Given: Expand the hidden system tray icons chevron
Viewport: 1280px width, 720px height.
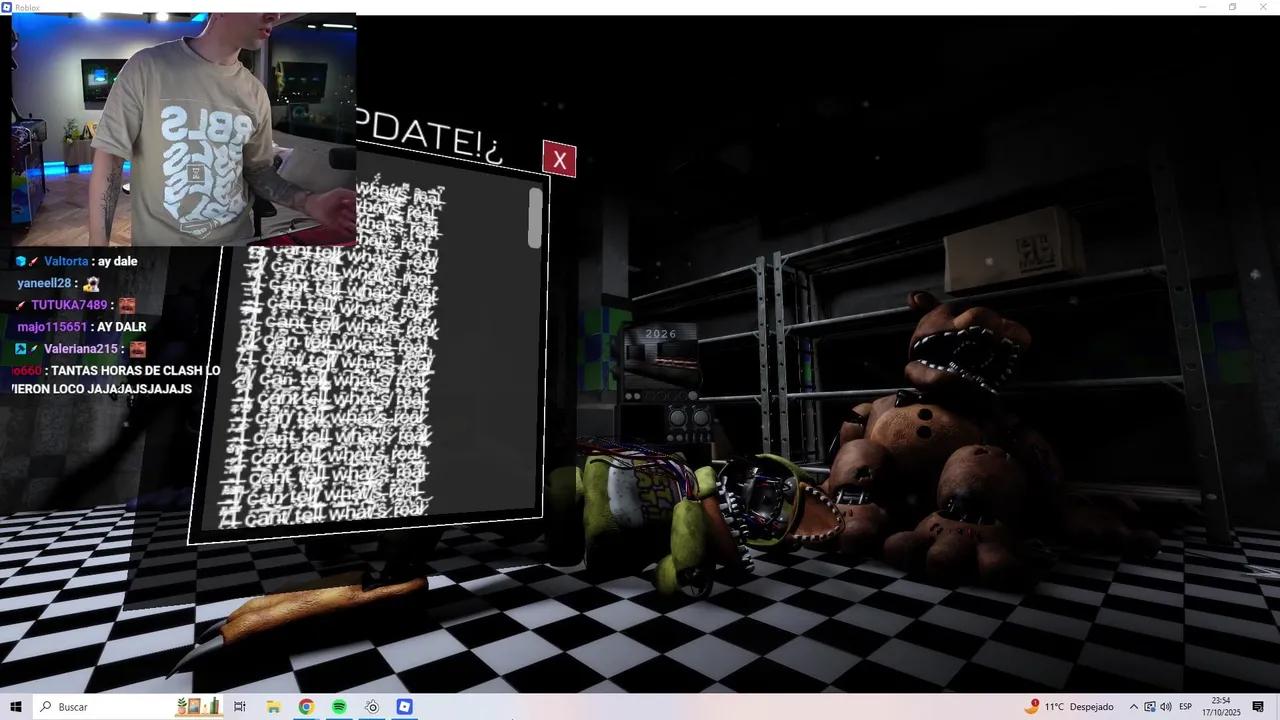Looking at the screenshot, I should (x=1133, y=707).
